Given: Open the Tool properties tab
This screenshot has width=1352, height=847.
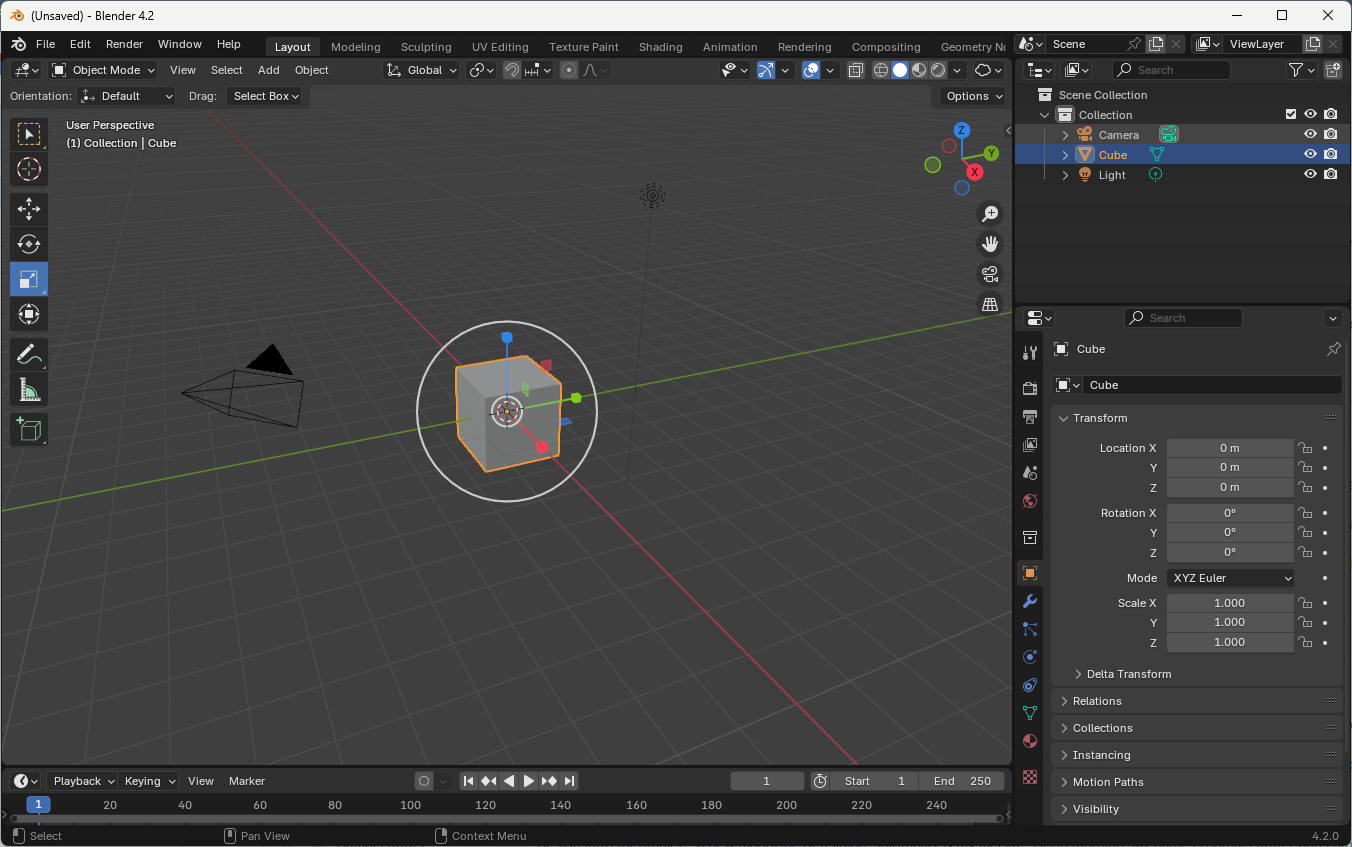Looking at the screenshot, I should (x=1030, y=353).
